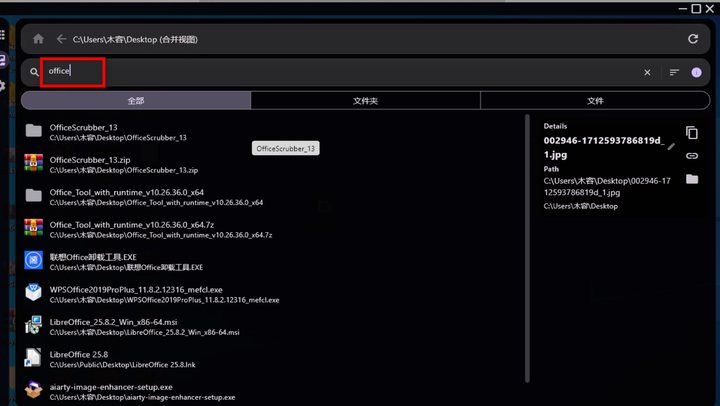
Task: Click the parent path 'C:\Users\木容\Desktop' in Details
Action: [x=580, y=206]
